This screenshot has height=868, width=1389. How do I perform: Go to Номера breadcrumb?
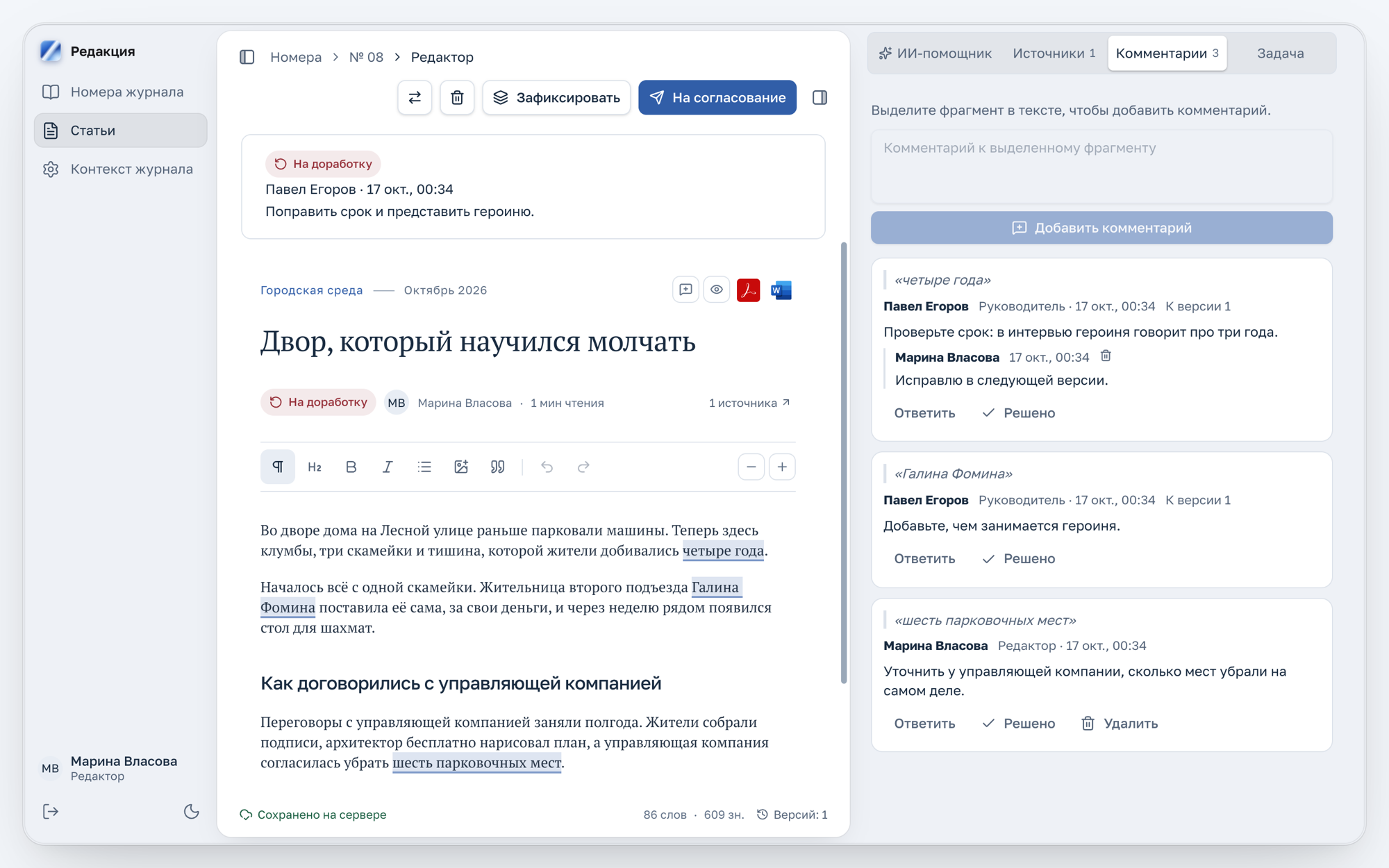(296, 57)
